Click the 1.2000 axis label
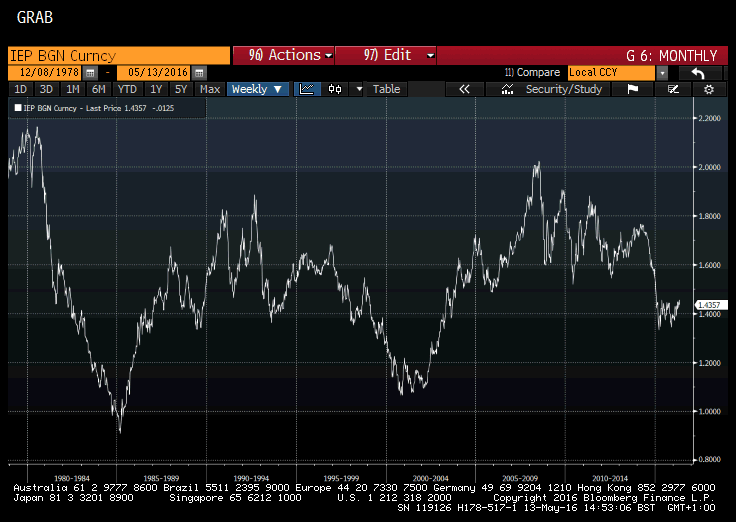The width and height of the screenshot is (736, 522). pos(709,363)
